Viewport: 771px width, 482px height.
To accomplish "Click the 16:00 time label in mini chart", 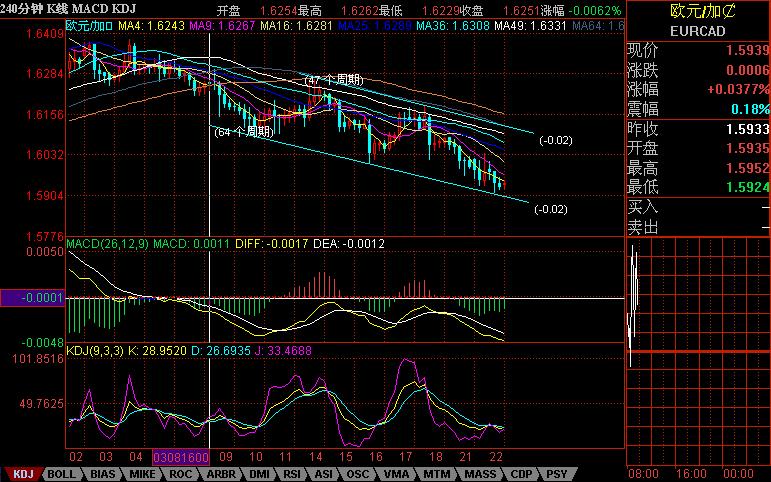I will coord(691,475).
